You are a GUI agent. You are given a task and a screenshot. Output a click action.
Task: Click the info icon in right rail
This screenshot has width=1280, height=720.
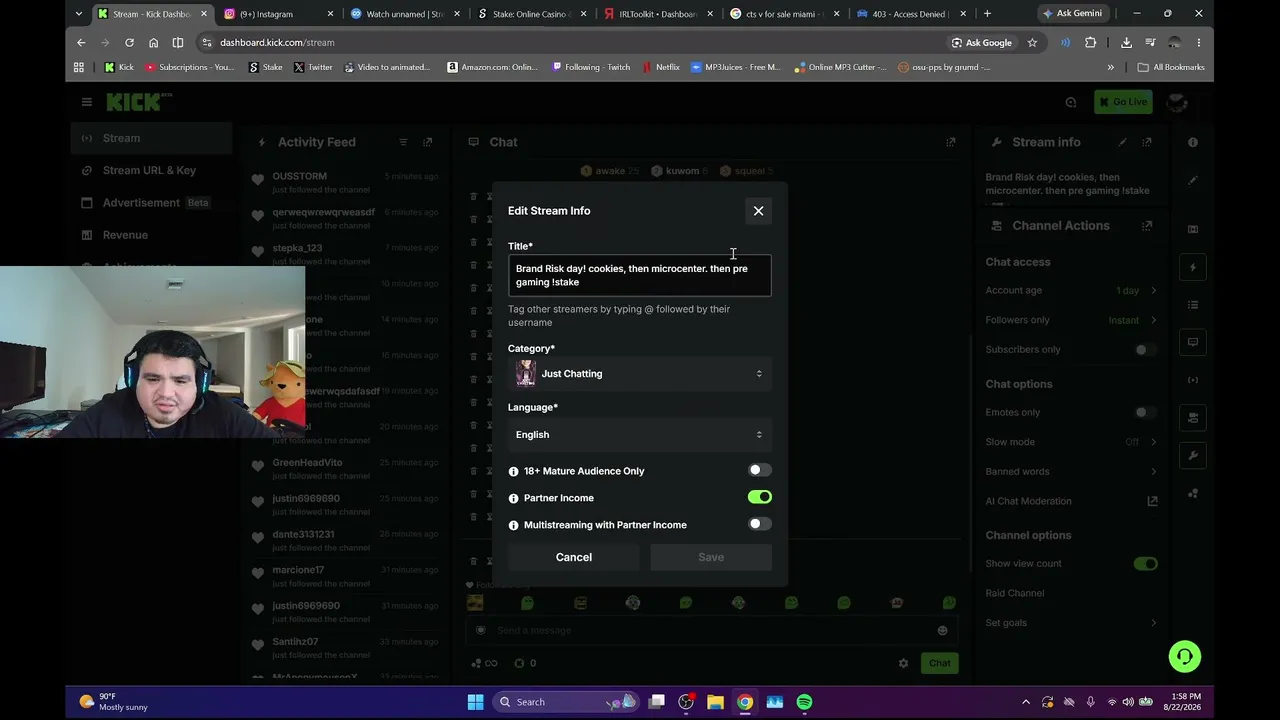(x=1193, y=143)
